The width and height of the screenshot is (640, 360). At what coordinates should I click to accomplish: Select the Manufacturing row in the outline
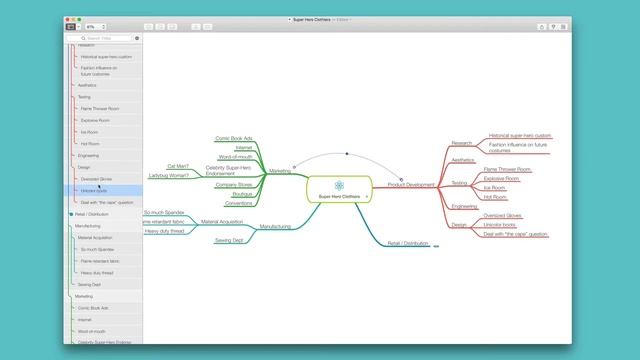click(104, 226)
